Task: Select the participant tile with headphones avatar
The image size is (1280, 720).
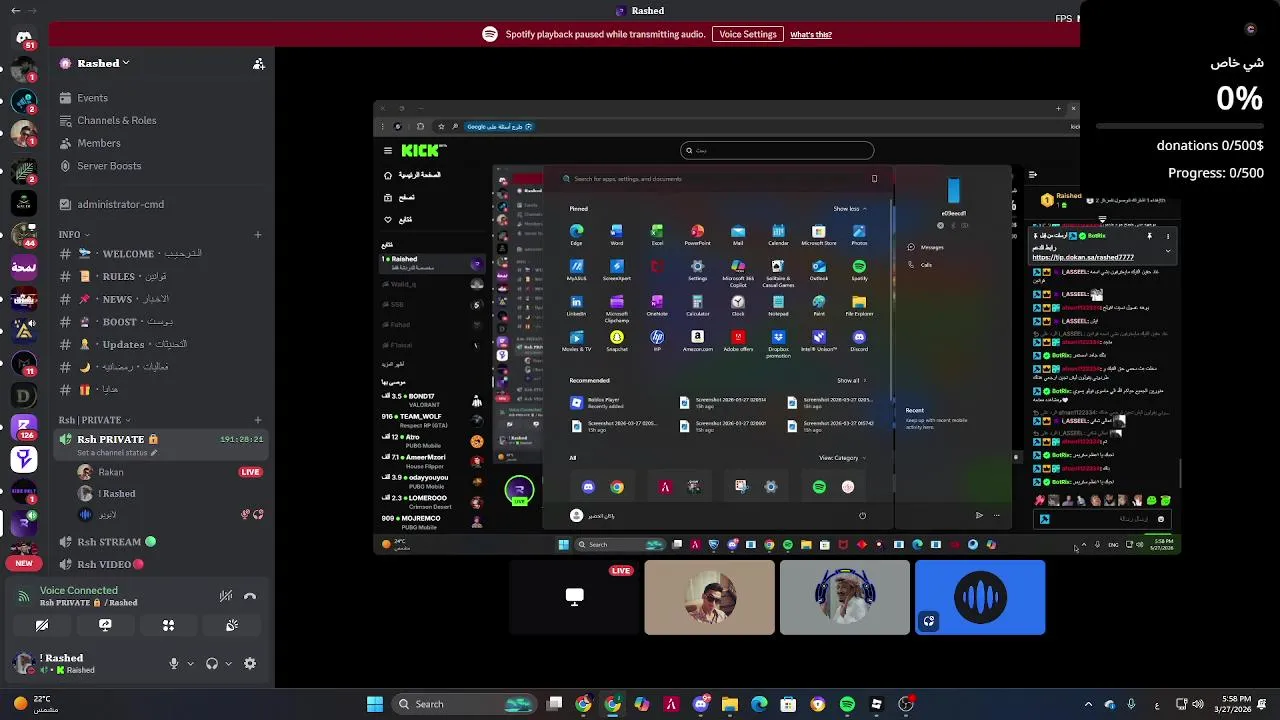Action: pyautogui.click(x=845, y=597)
